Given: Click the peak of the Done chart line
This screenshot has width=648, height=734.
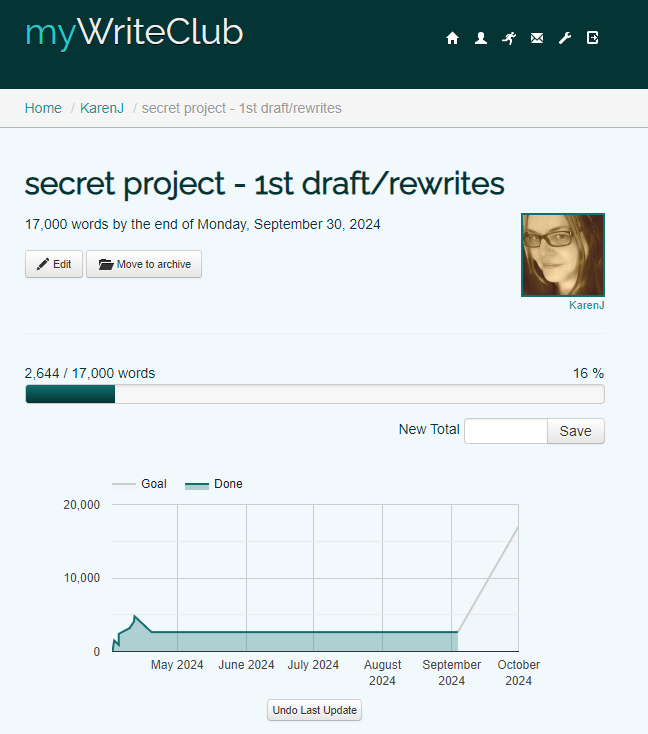Looking at the screenshot, I should [134, 616].
